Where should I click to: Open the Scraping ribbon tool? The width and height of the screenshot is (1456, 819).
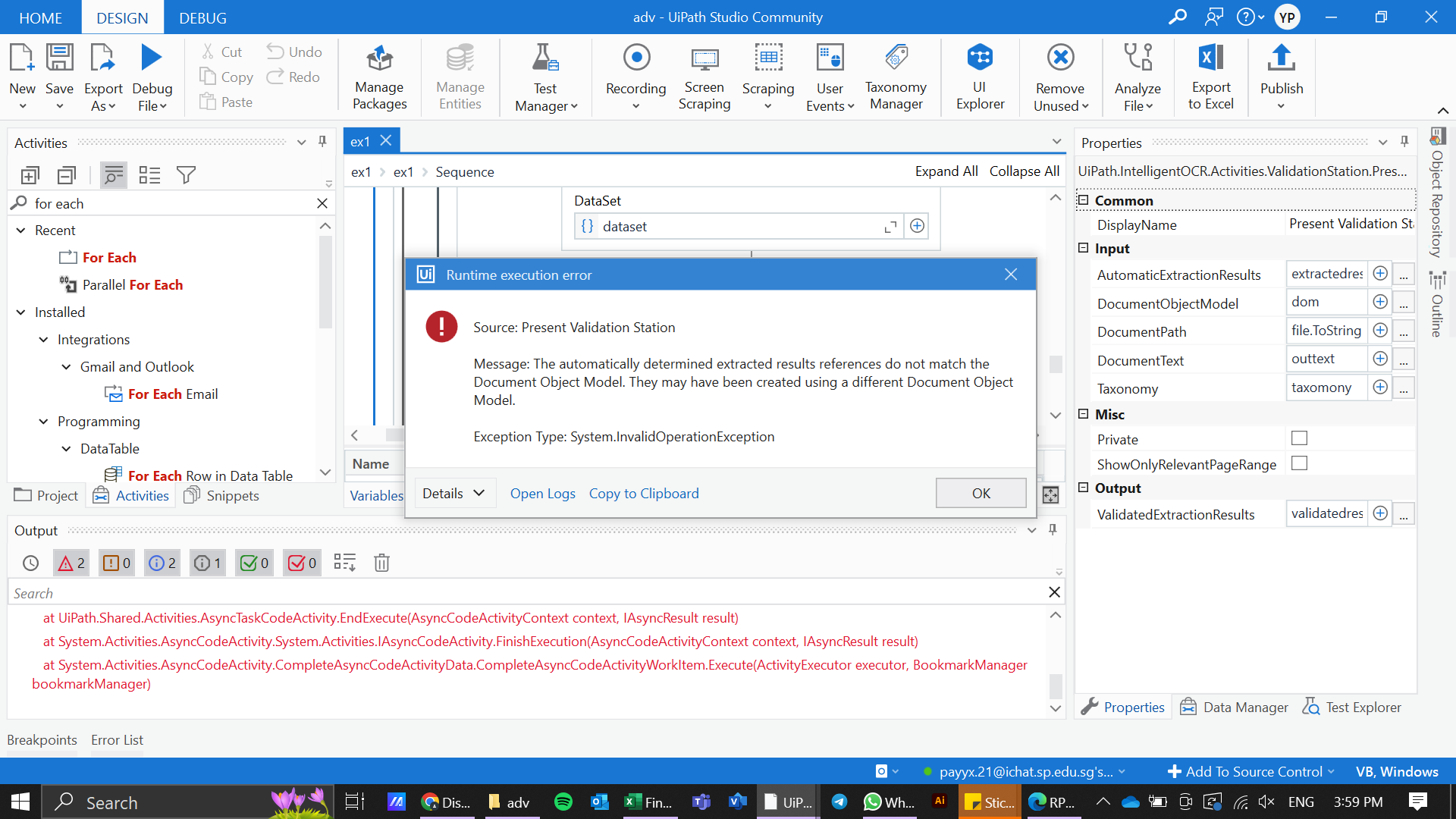pyautogui.click(x=767, y=77)
